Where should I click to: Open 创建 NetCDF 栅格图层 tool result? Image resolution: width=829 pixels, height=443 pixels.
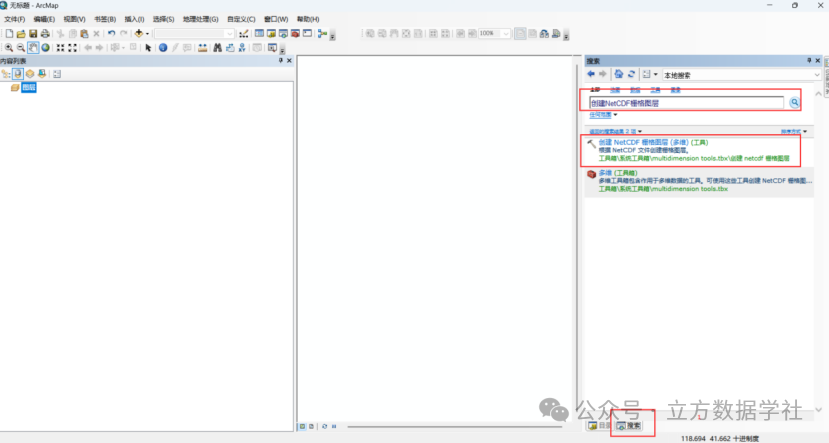(x=653, y=142)
